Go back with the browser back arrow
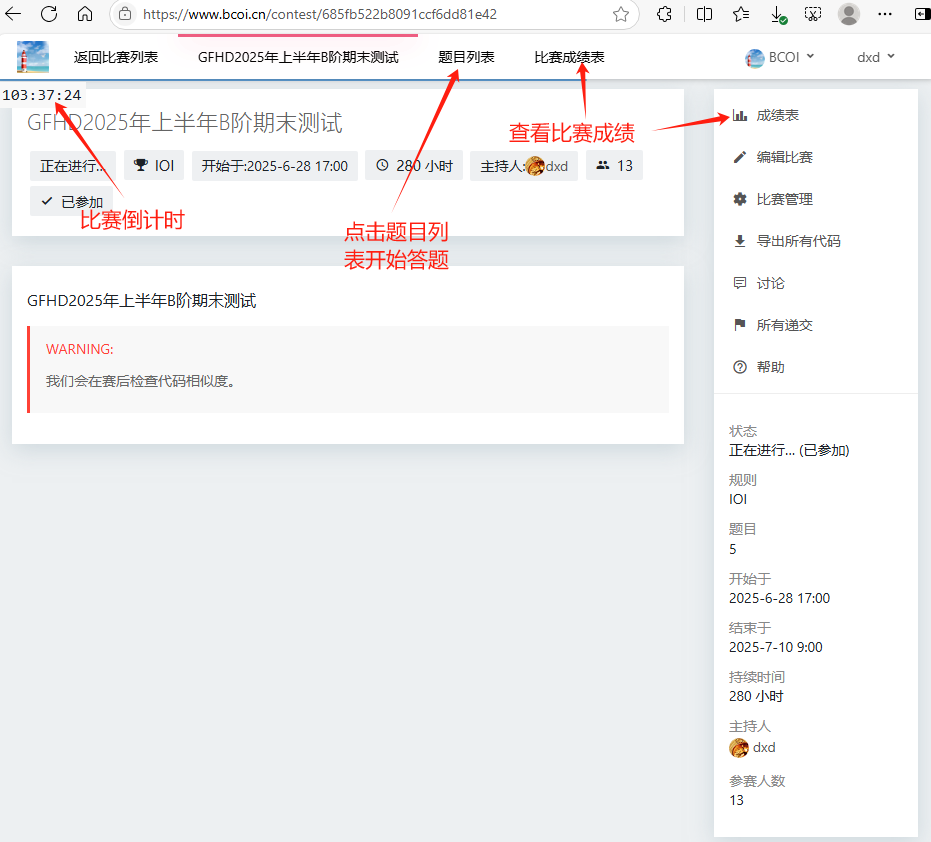The width and height of the screenshot is (931, 842). tap(13, 14)
